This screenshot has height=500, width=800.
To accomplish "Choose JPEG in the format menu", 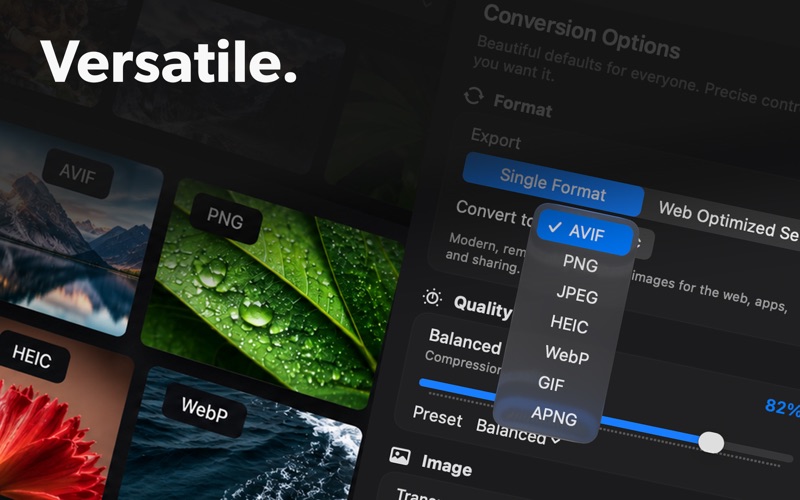I will coord(577,295).
